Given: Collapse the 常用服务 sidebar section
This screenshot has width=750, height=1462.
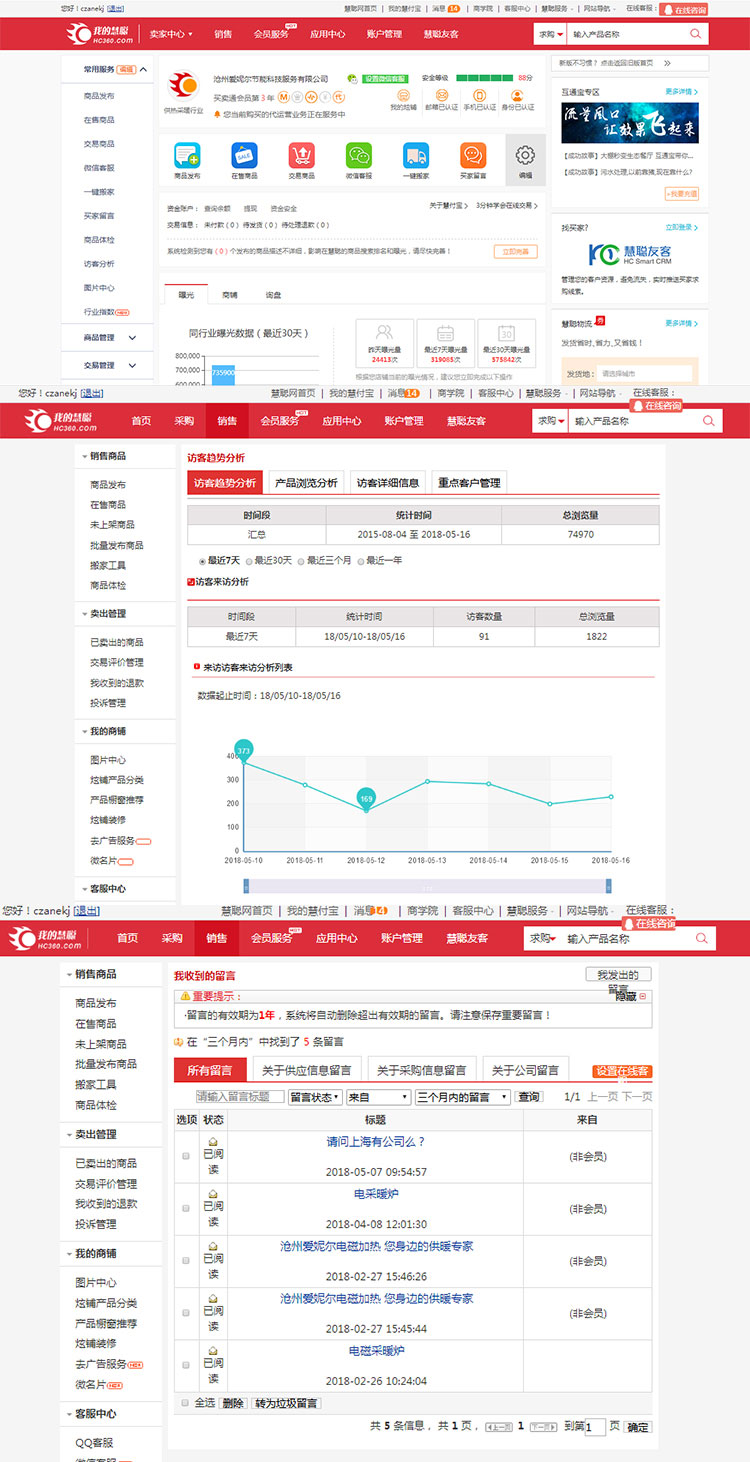Looking at the screenshot, I should click(x=144, y=70).
